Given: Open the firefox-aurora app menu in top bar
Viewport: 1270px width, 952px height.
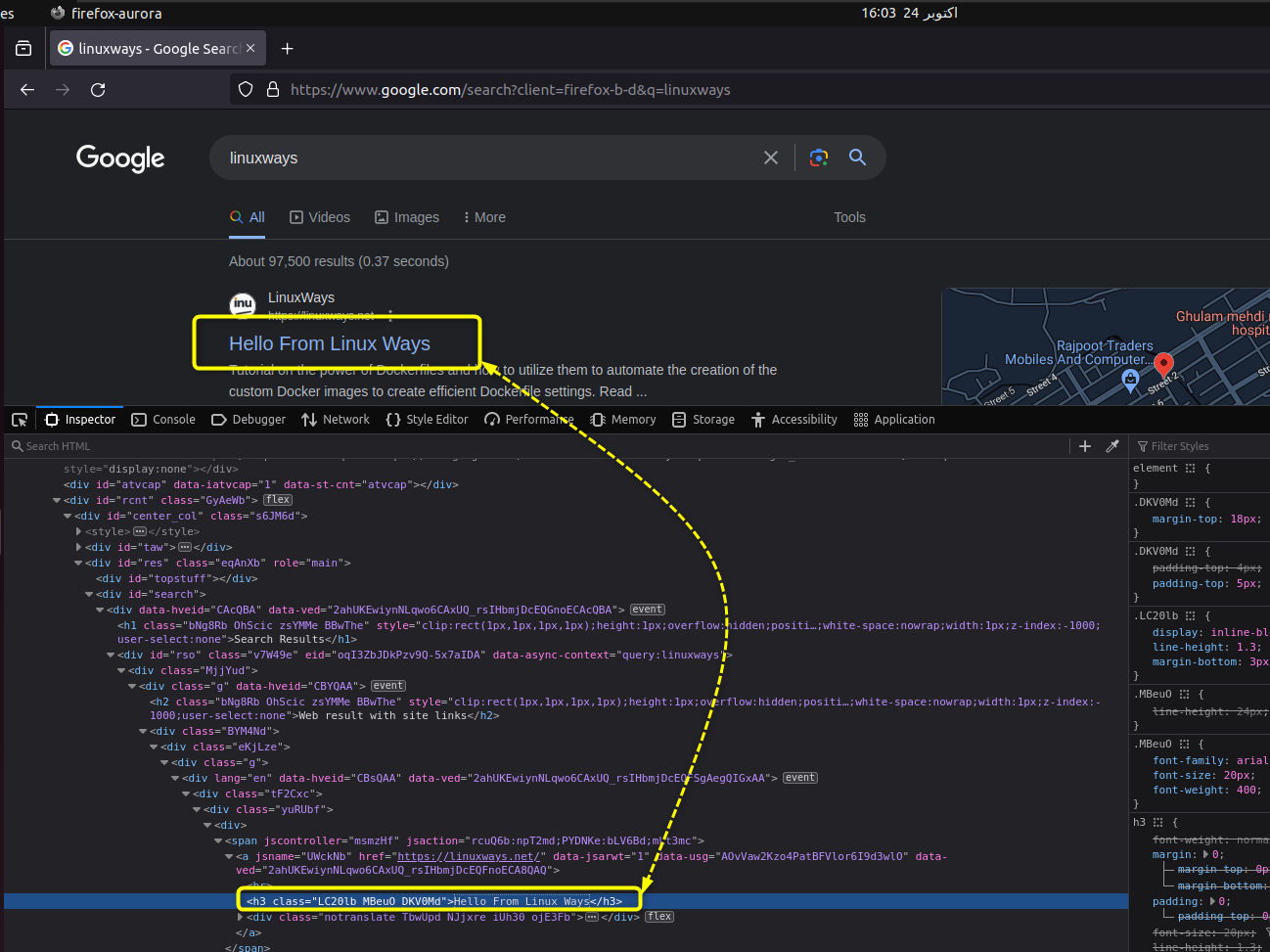Looking at the screenshot, I should (107, 13).
